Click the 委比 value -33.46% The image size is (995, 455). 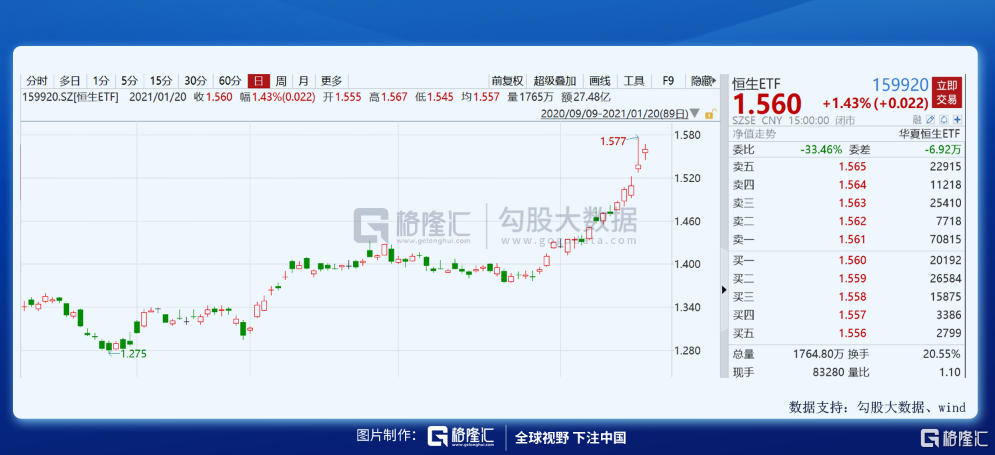click(x=820, y=150)
